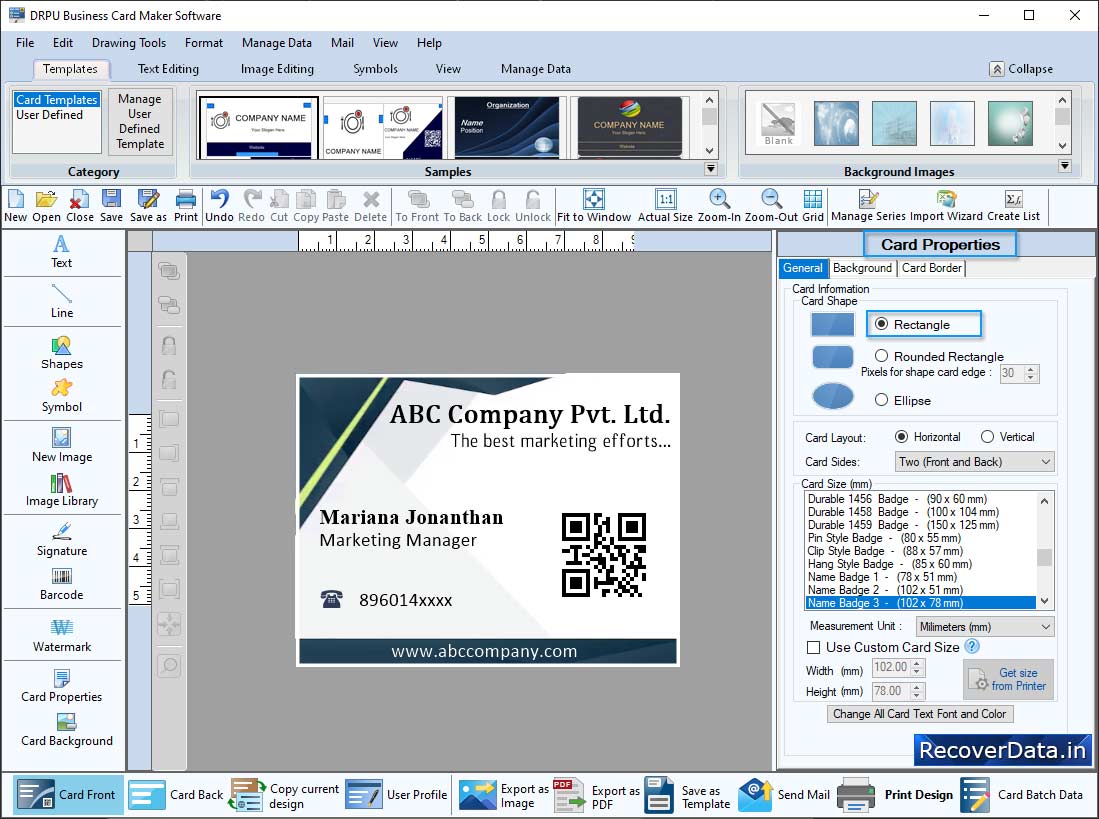
Task: Launch the Import Wizard
Action: (946, 207)
